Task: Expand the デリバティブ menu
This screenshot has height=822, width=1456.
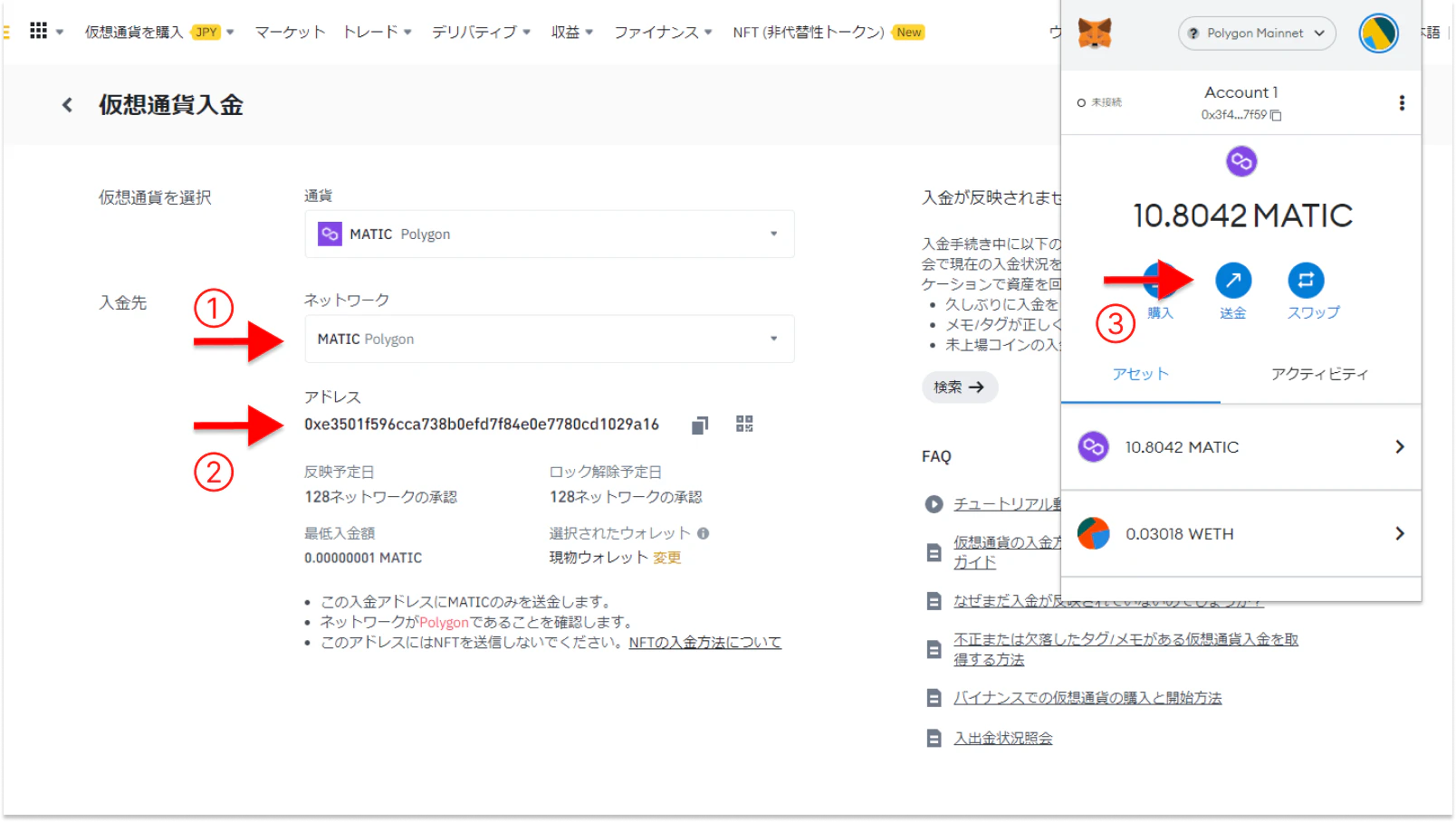Action: tap(481, 33)
